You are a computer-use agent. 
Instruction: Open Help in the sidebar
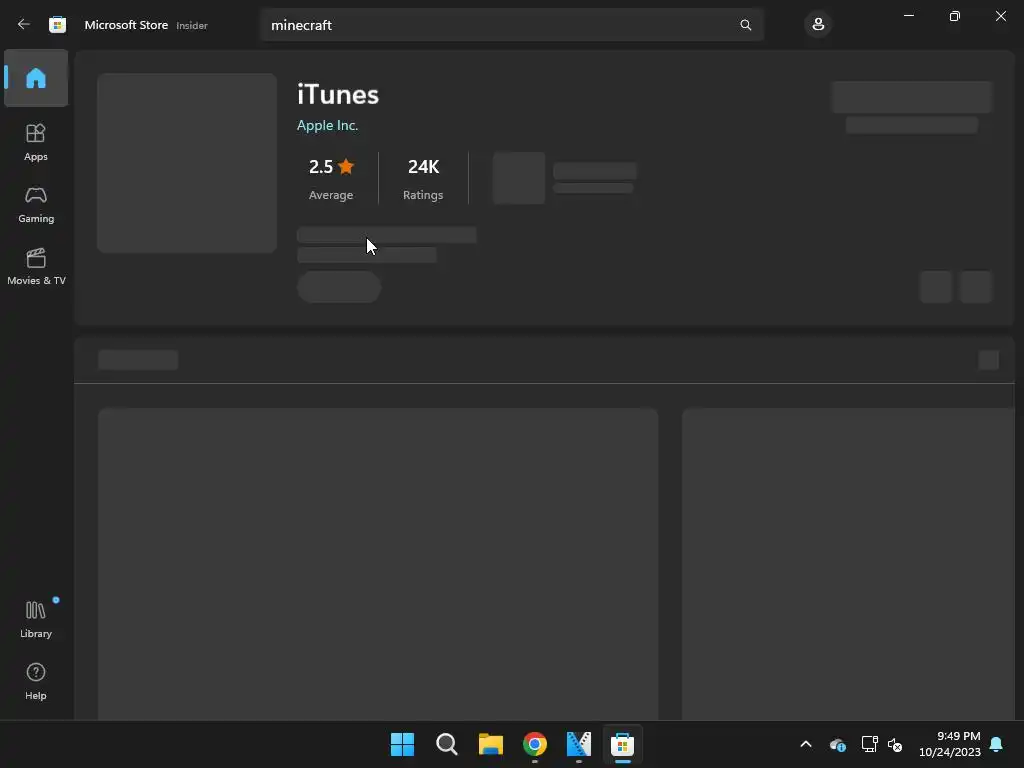(x=36, y=682)
